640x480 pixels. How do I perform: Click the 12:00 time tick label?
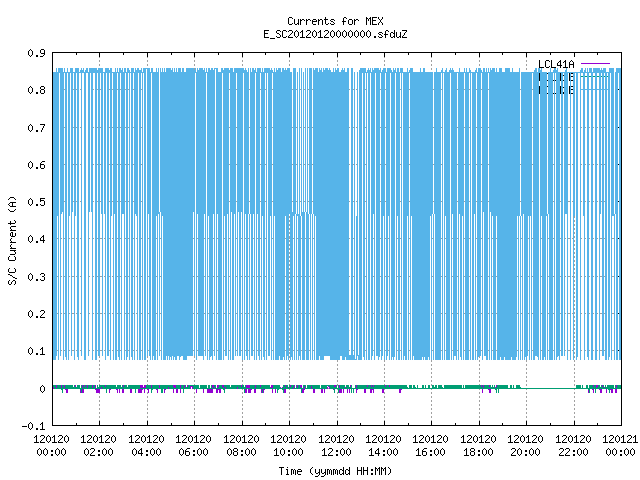[x=336, y=452]
